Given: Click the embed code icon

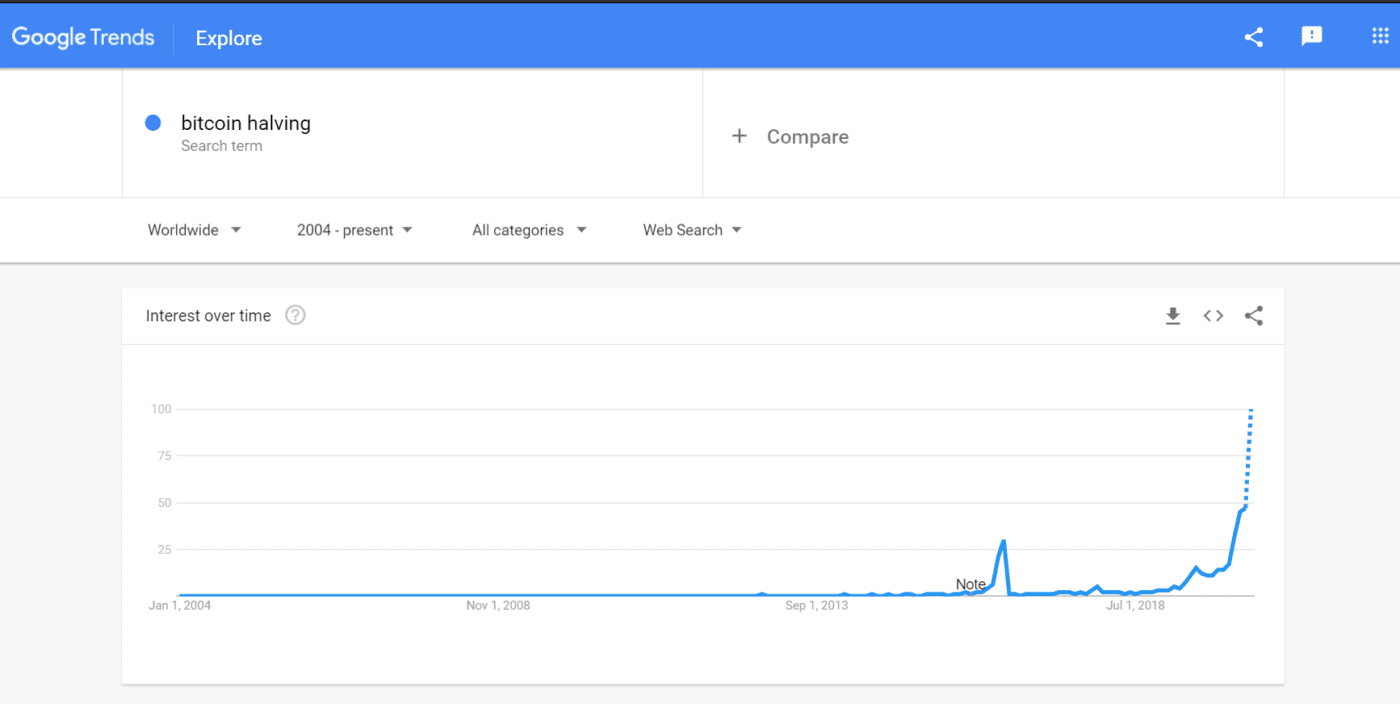Looking at the screenshot, I should (1213, 316).
